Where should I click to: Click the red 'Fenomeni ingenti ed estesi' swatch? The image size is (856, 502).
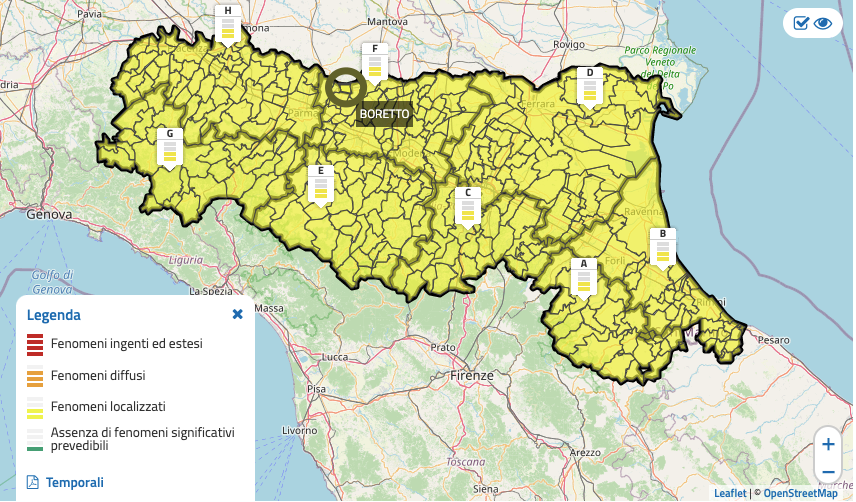[x=35, y=344]
